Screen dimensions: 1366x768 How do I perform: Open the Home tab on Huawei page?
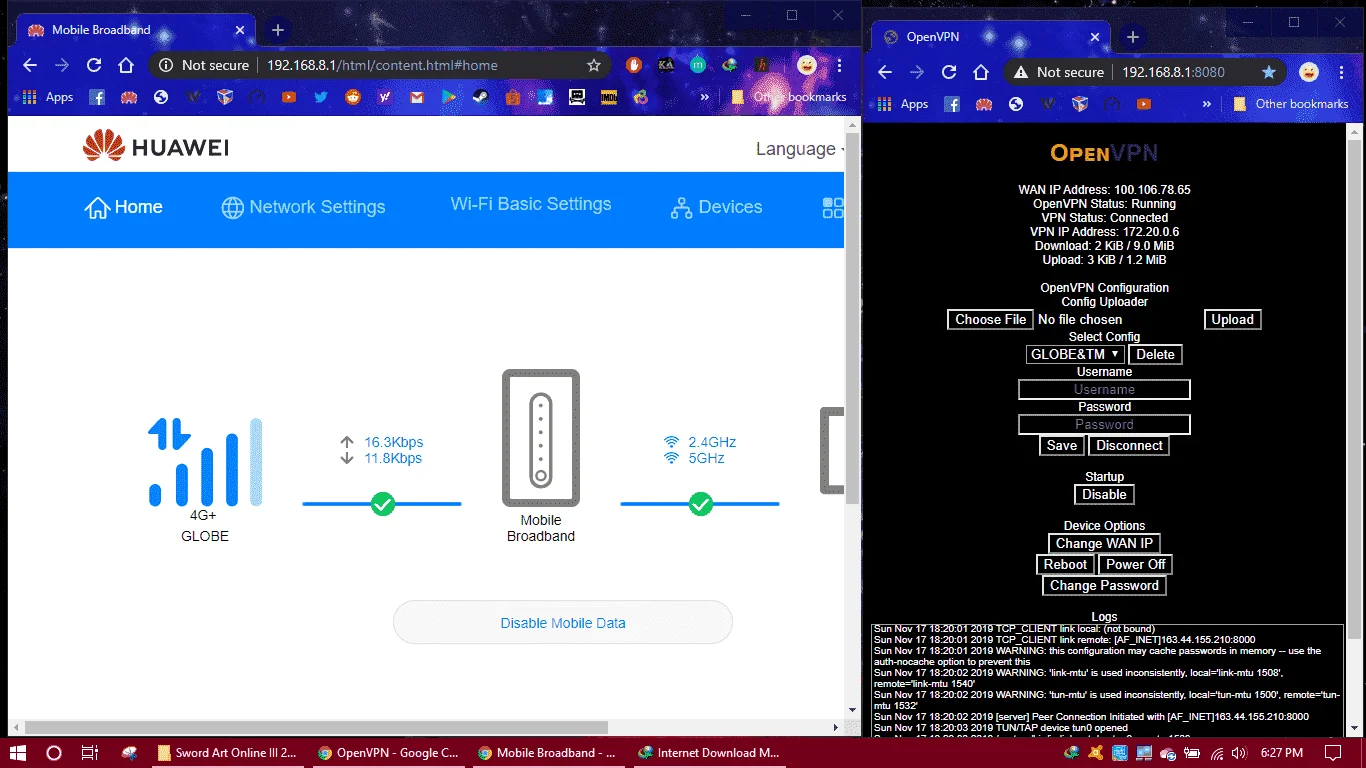(x=124, y=207)
